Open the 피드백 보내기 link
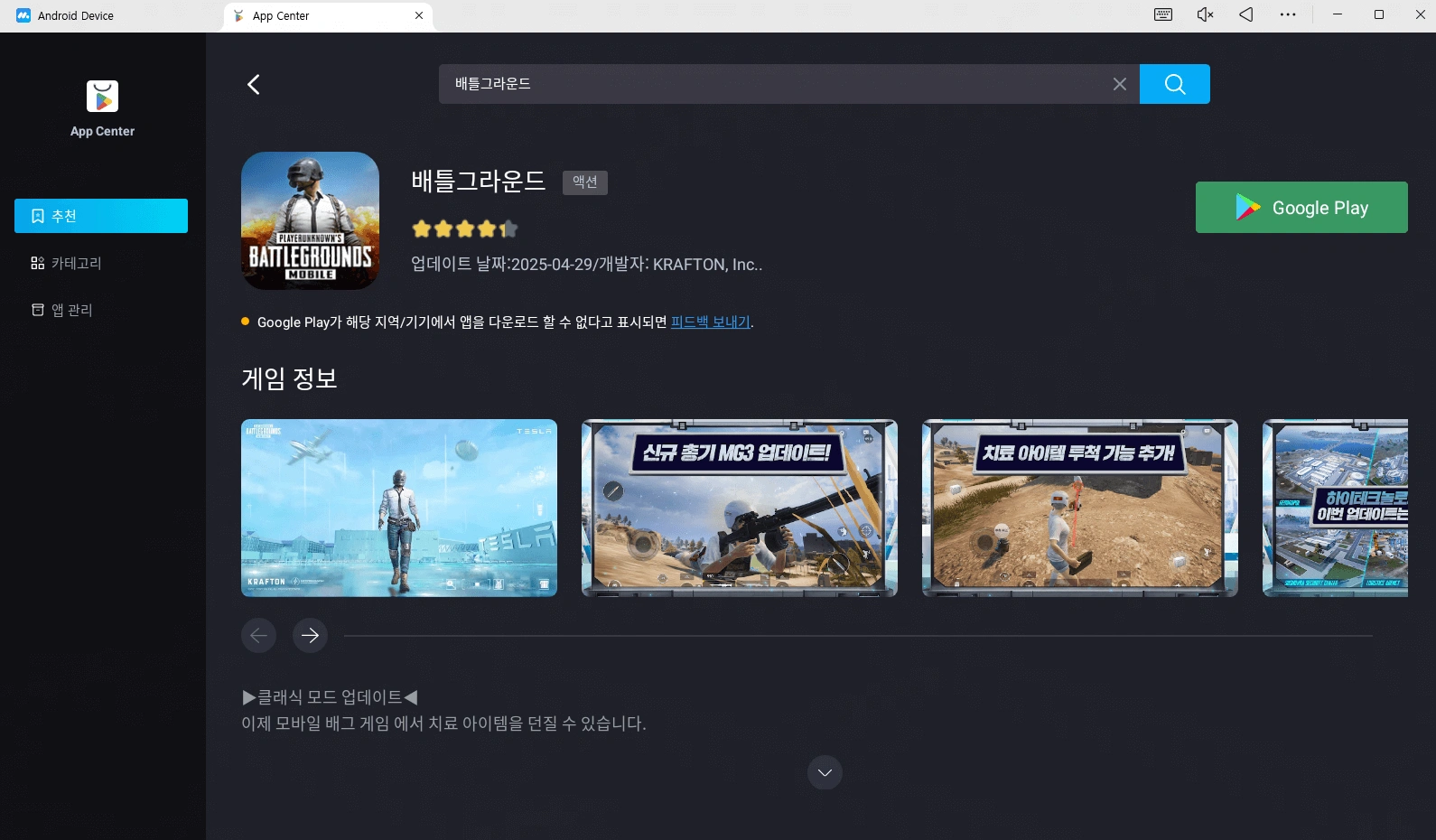 pyautogui.click(x=711, y=322)
